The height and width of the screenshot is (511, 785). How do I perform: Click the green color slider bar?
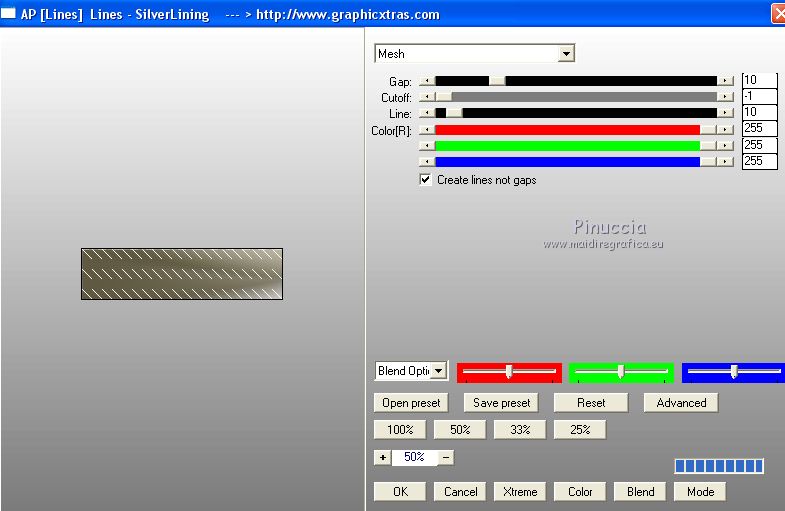click(x=576, y=146)
